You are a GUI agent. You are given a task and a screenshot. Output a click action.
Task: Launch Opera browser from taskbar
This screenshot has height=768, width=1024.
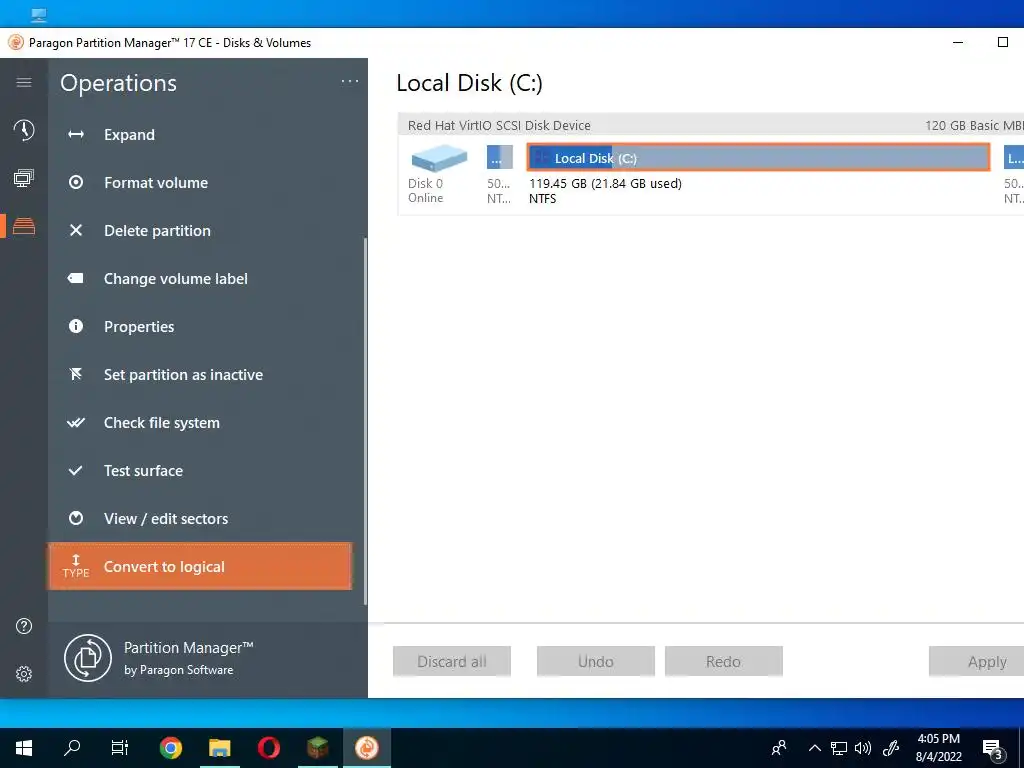(x=268, y=748)
